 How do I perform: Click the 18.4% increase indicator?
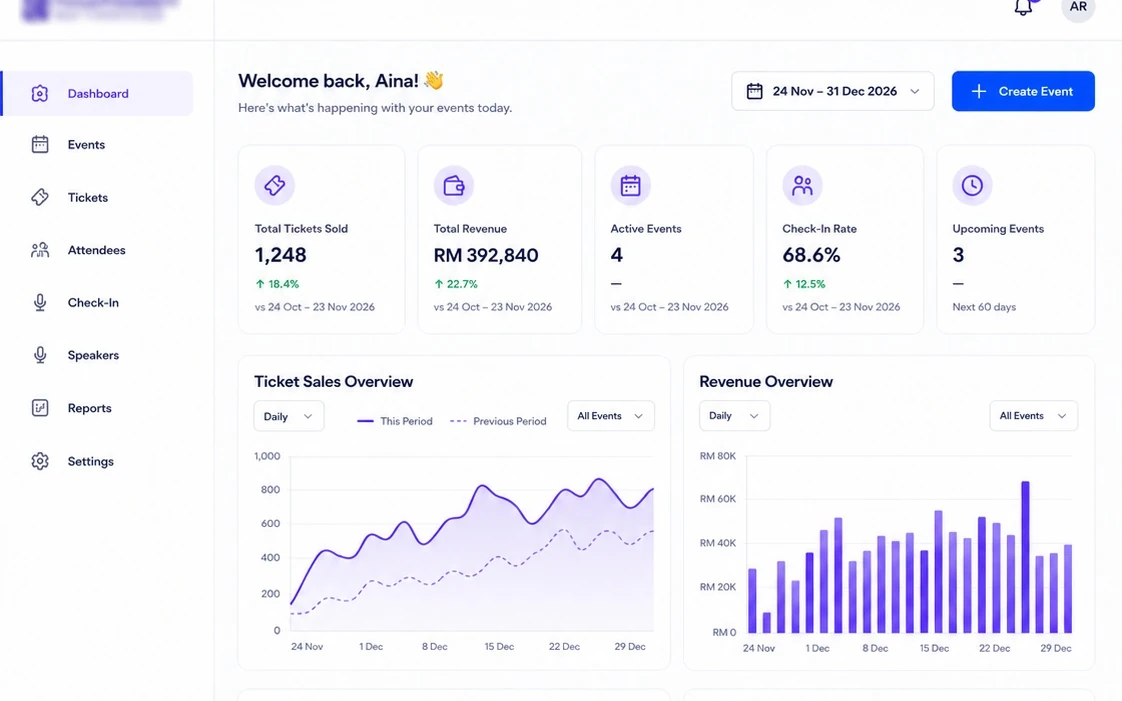277,284
